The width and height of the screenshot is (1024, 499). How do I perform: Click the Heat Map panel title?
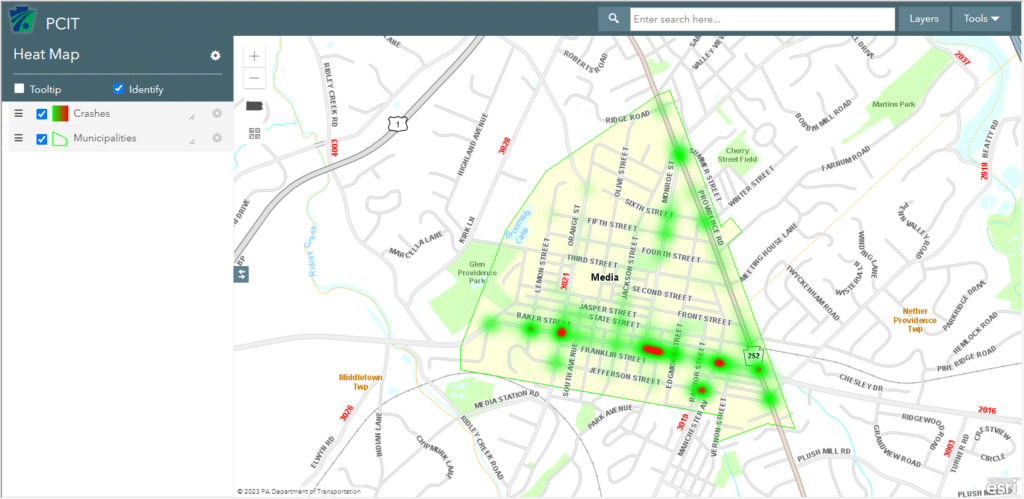click(46, 55)
